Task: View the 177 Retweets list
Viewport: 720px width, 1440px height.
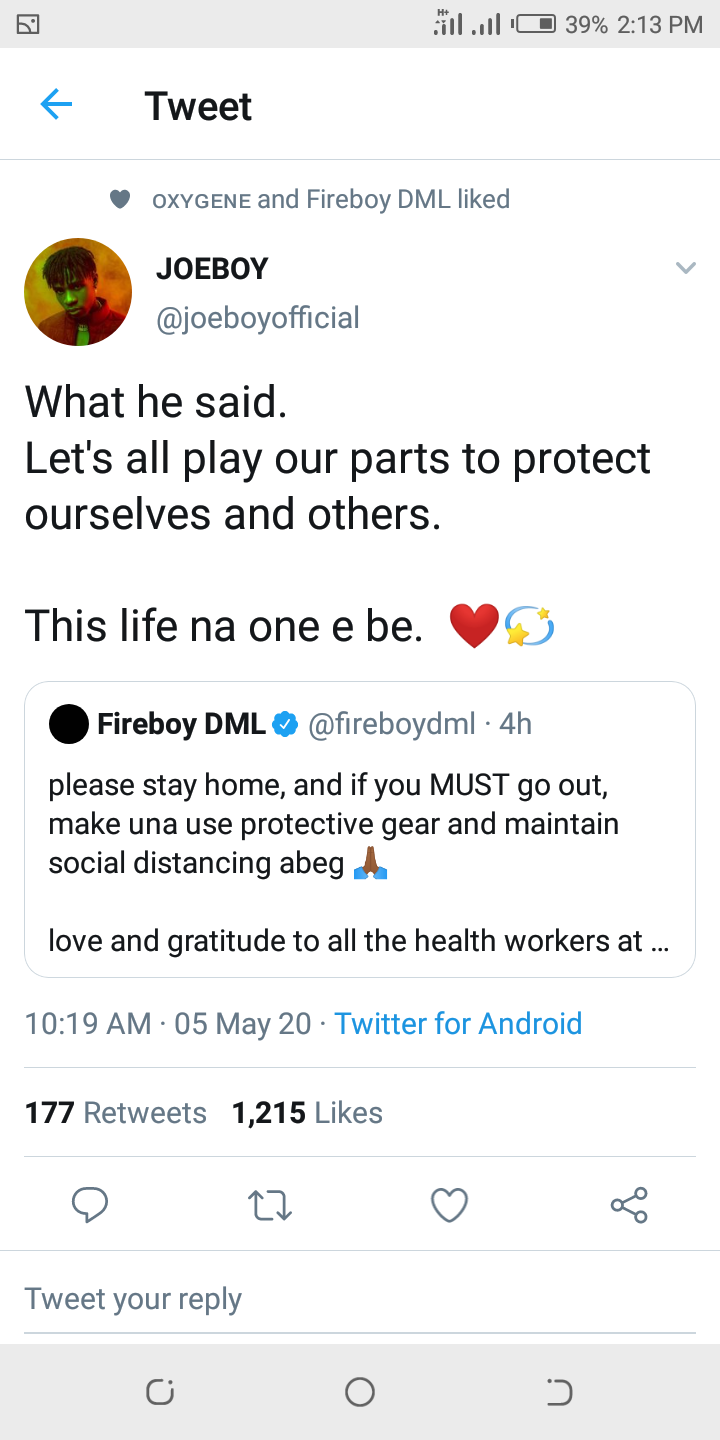Action: [x=116, y=1113]
